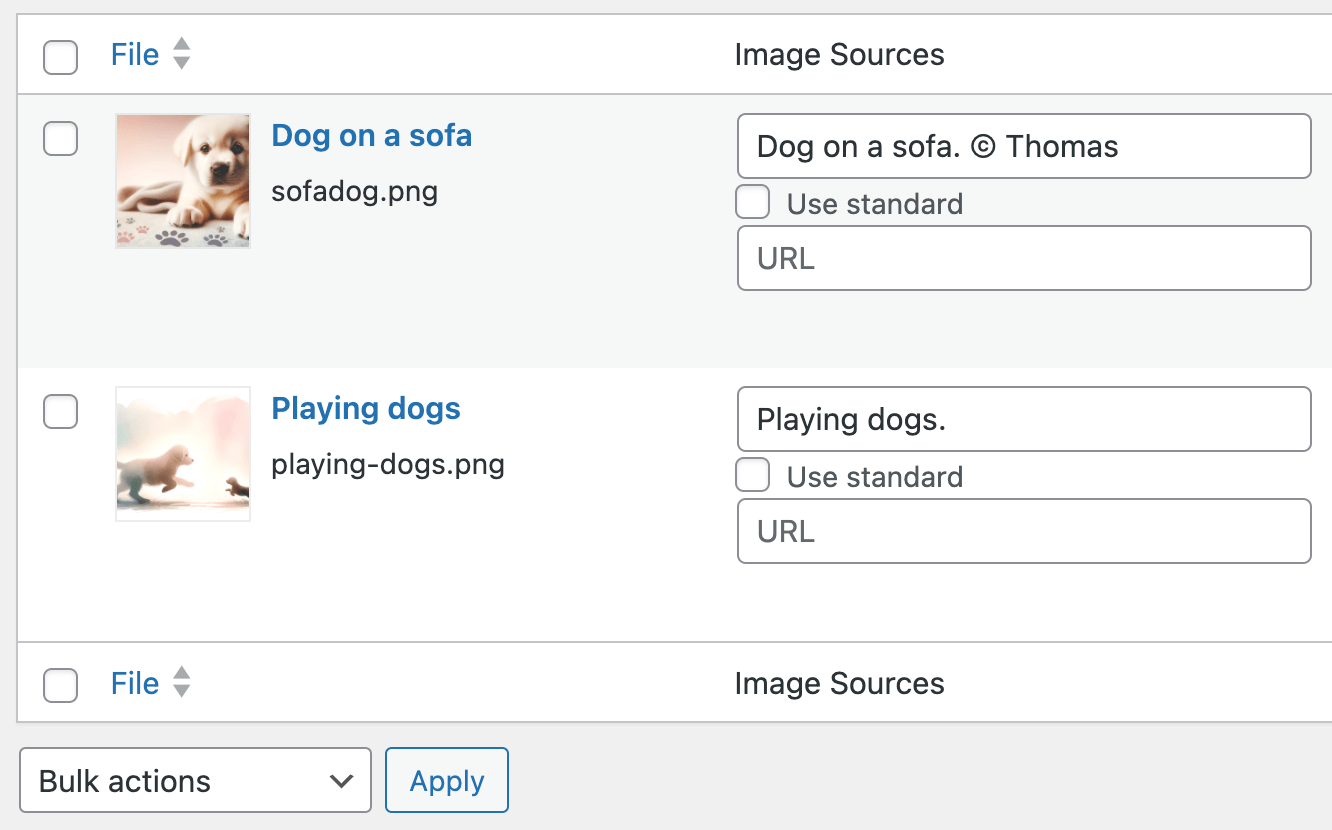Click the Dog on a sofa source field
1332x830 pixels.
coord(1023,147)
